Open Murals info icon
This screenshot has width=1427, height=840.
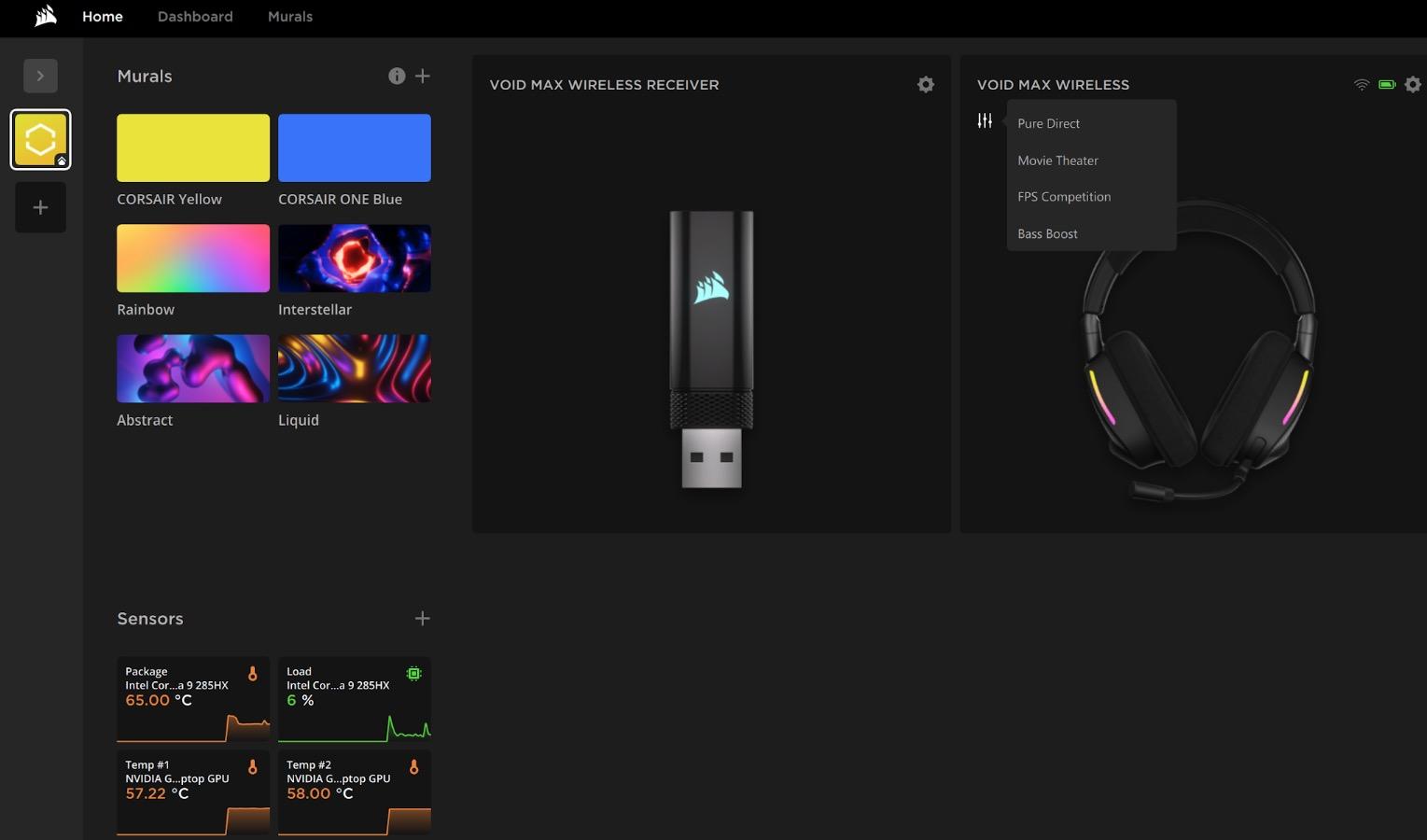tap(397, 77)
